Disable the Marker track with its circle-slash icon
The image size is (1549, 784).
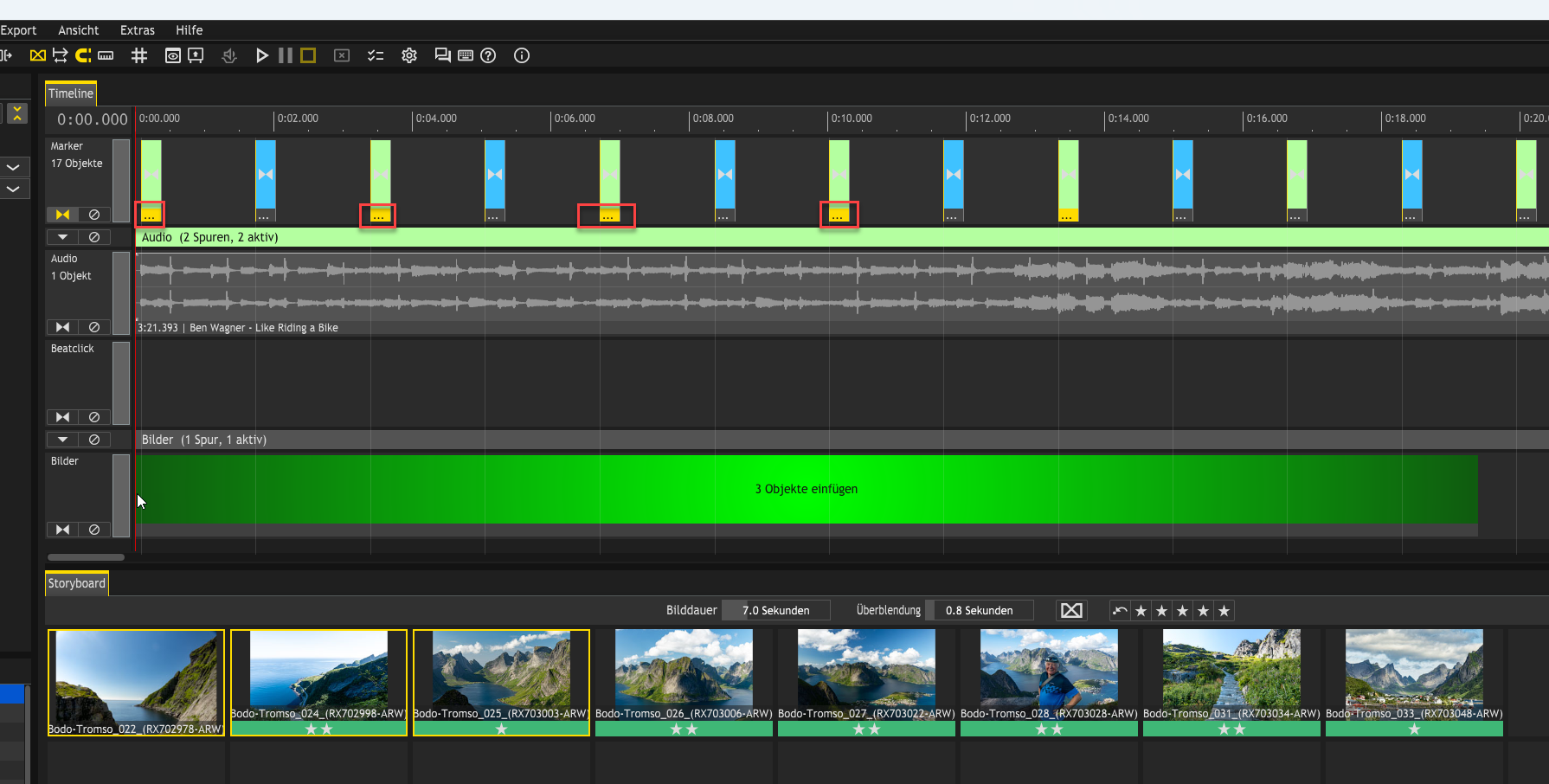[x=94, y=215]
